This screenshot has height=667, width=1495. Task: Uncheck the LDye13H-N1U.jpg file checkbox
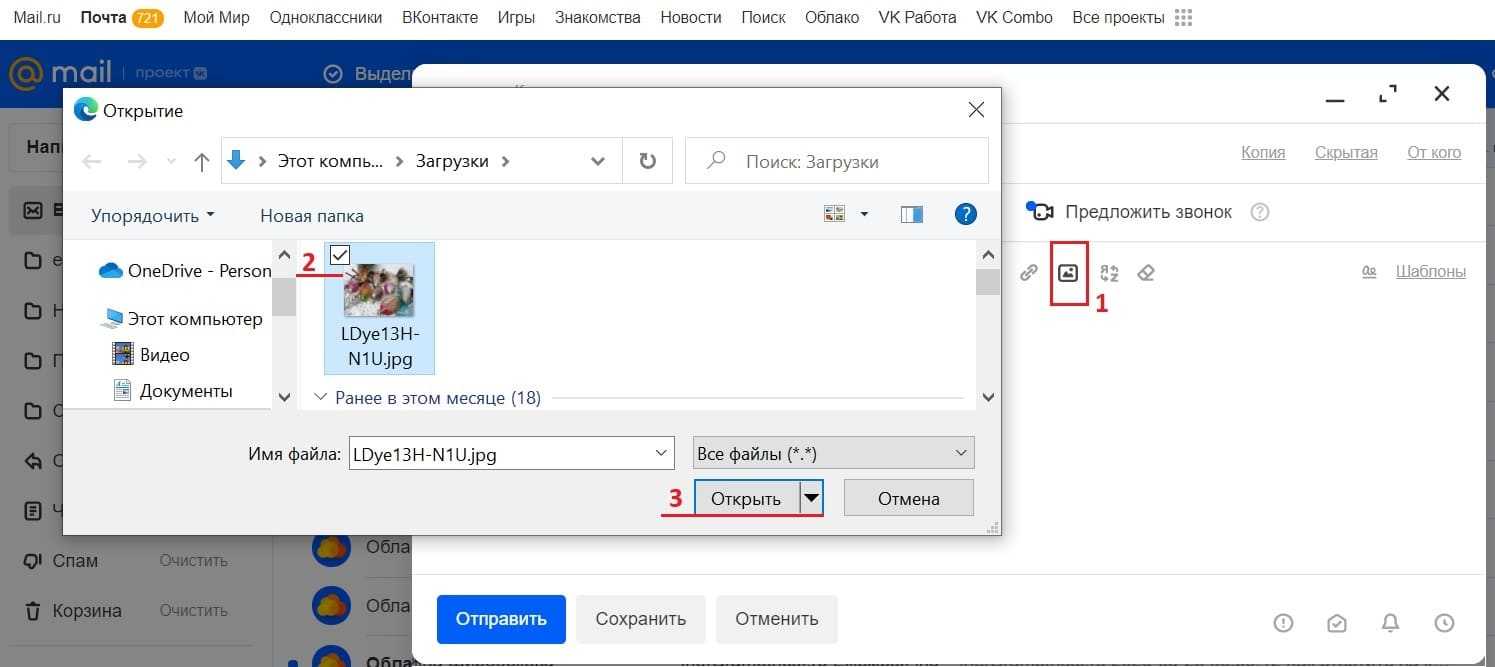339,256
